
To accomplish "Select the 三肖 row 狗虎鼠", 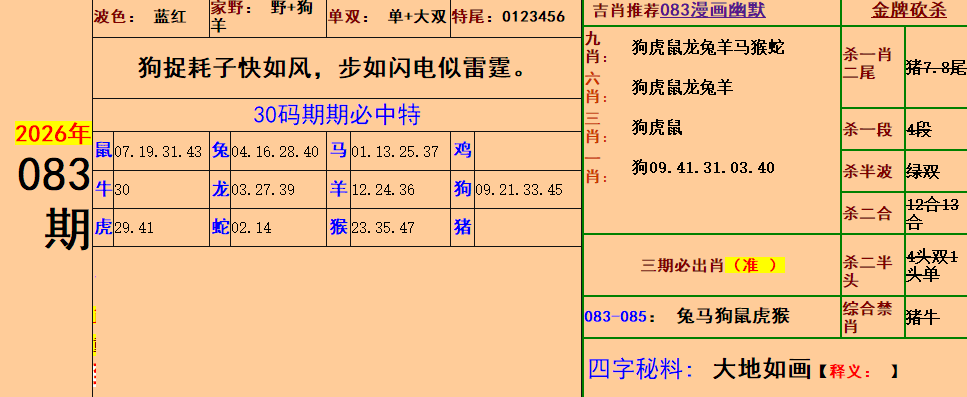I will click(657, 128).
